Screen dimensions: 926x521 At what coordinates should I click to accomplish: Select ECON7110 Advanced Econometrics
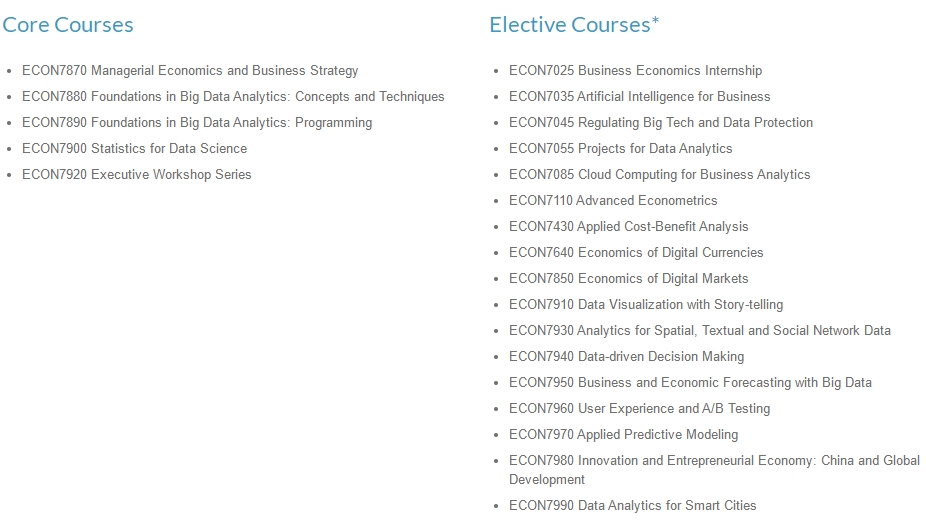point(613,201)
